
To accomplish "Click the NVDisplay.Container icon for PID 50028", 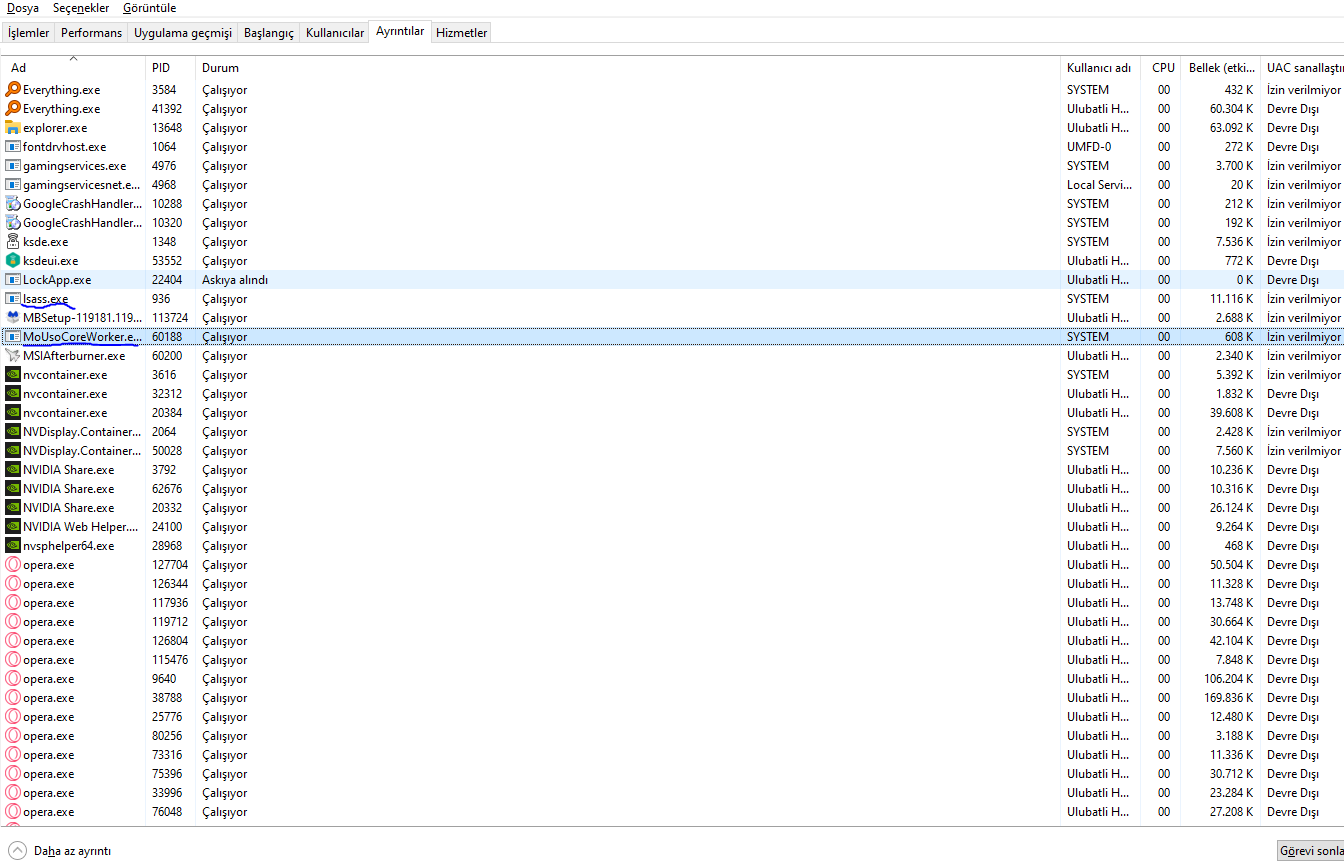I will tap(13, 450).
